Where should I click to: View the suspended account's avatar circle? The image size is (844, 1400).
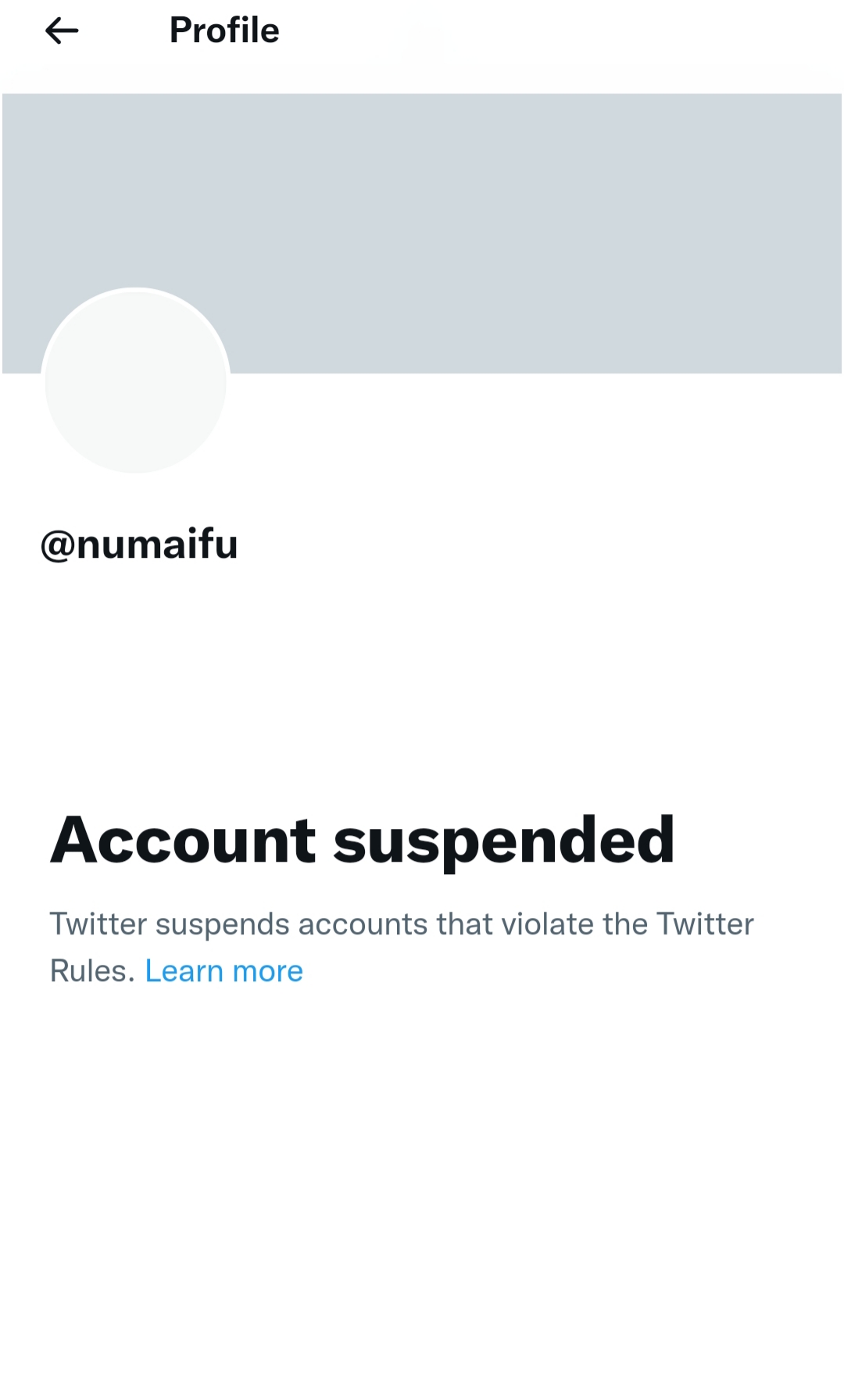[135, 381]
